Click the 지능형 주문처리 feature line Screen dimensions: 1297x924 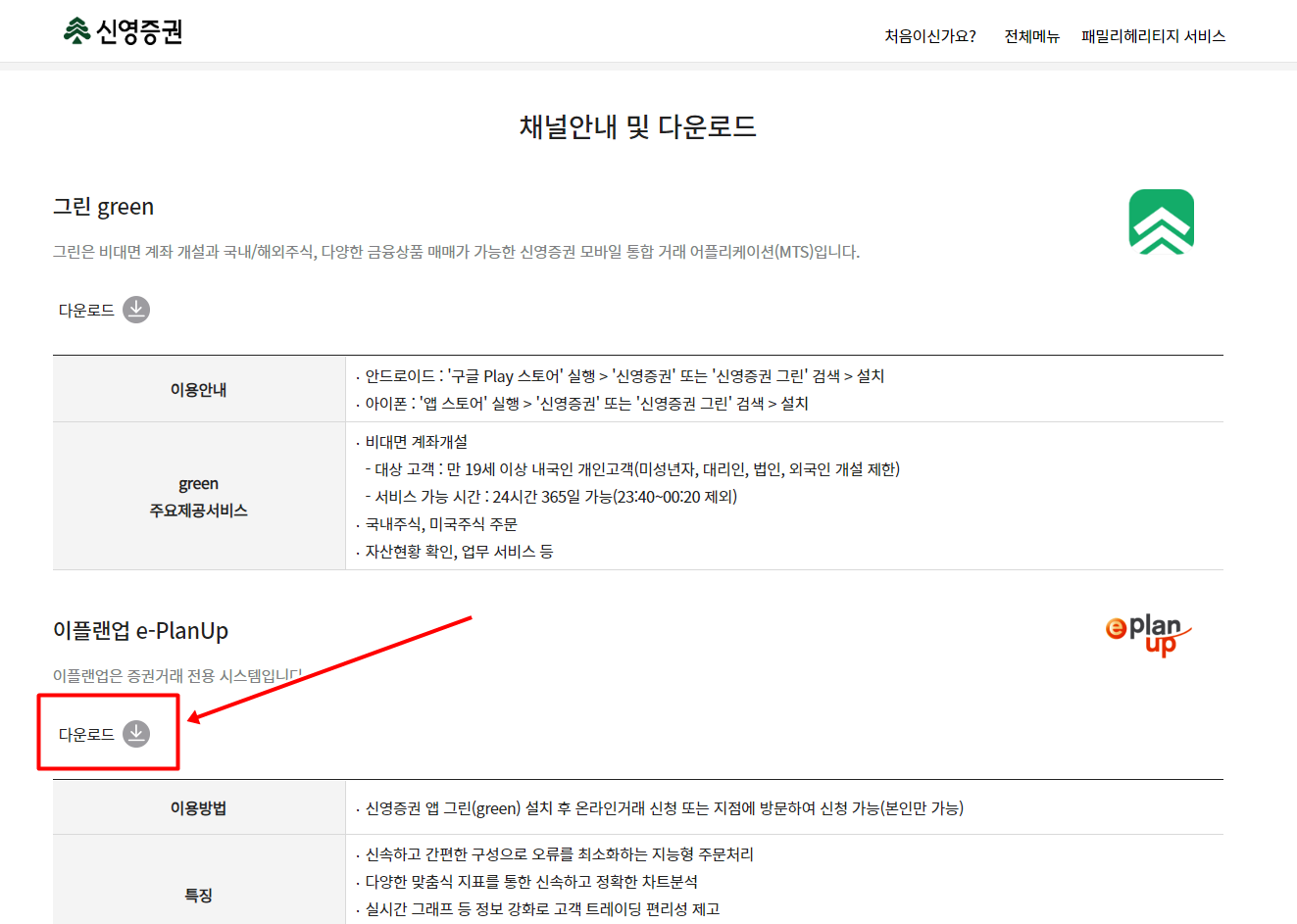click(555, 854)
